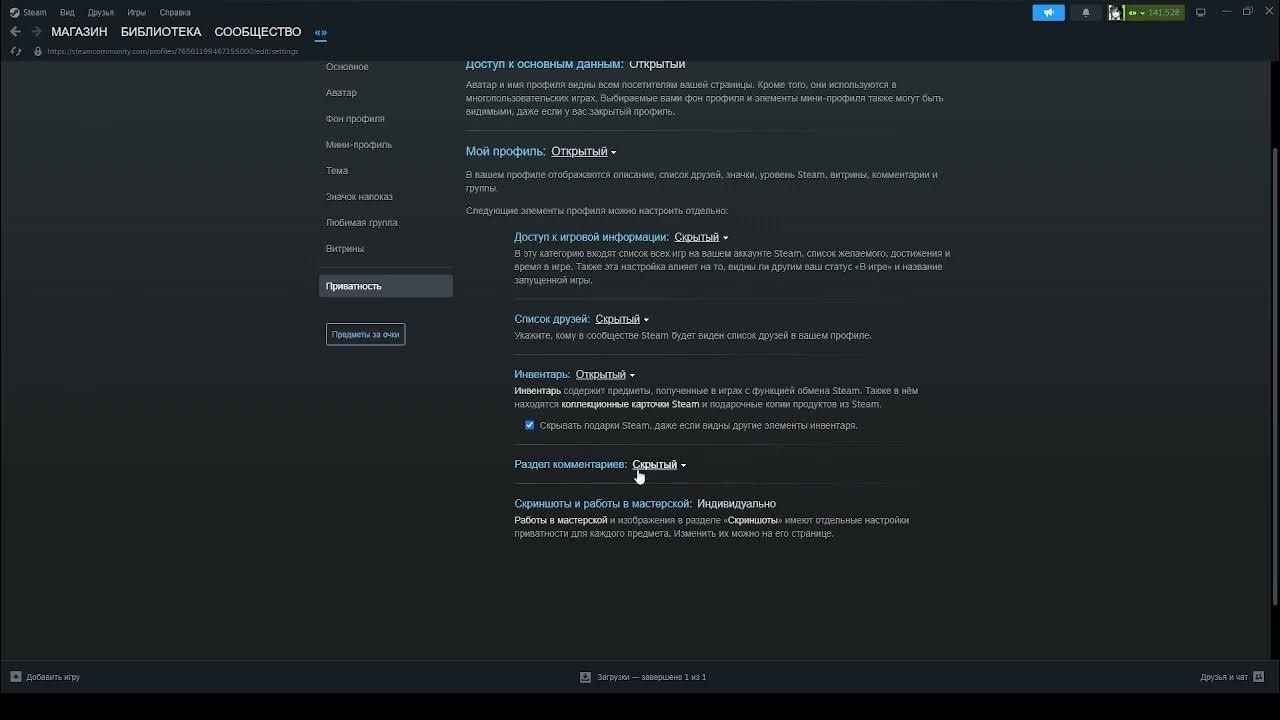Viewport: 1280px width, 720px height.
Task: Click the downloads icon in bottom bar
Action: [586, 677]
